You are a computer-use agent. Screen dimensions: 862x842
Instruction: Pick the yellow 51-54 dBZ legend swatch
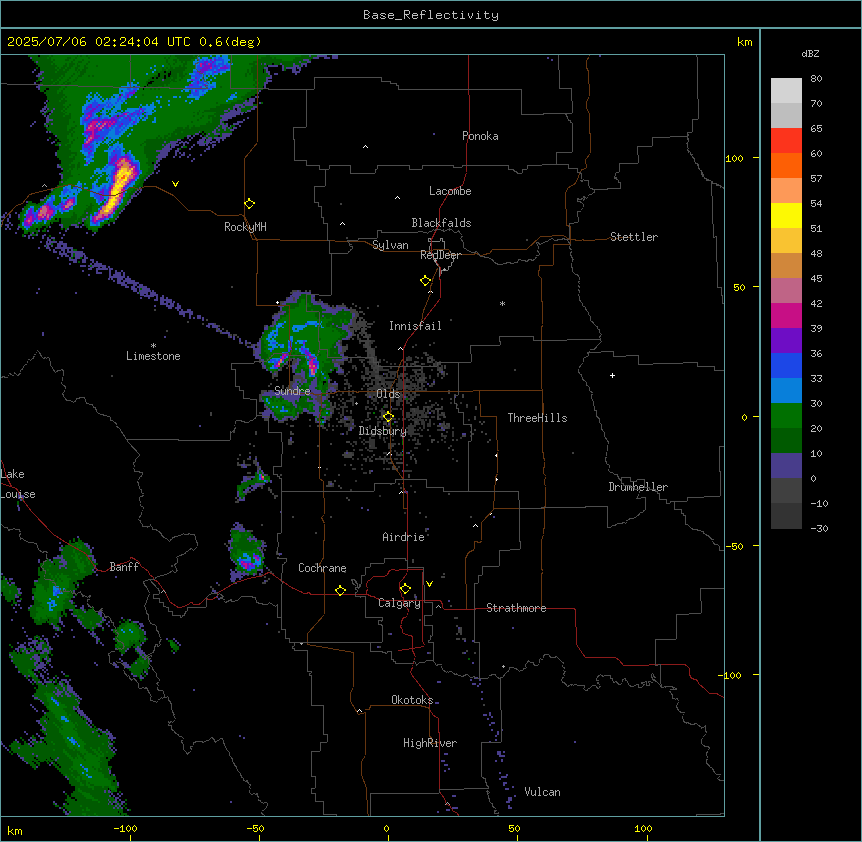786,215
